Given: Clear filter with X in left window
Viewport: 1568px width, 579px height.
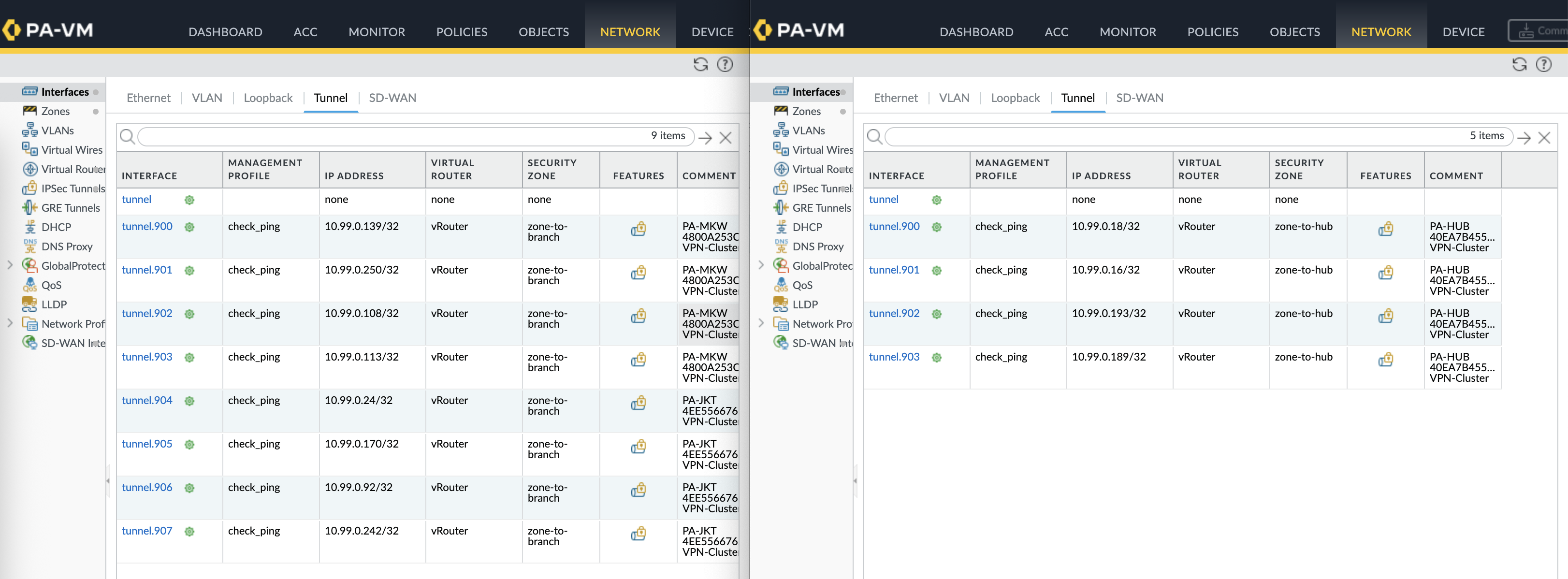Looking at the screenshot, I should point(725,138).
